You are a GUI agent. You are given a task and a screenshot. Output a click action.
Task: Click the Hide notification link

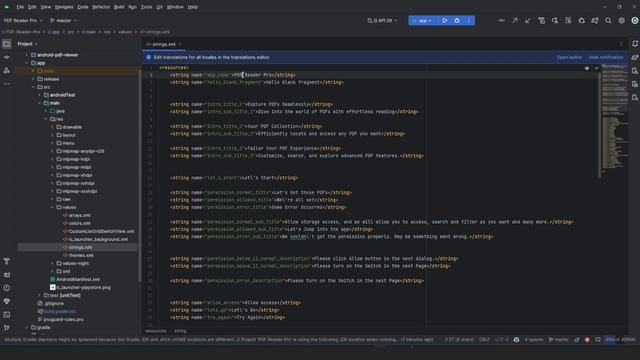point(606,58)
